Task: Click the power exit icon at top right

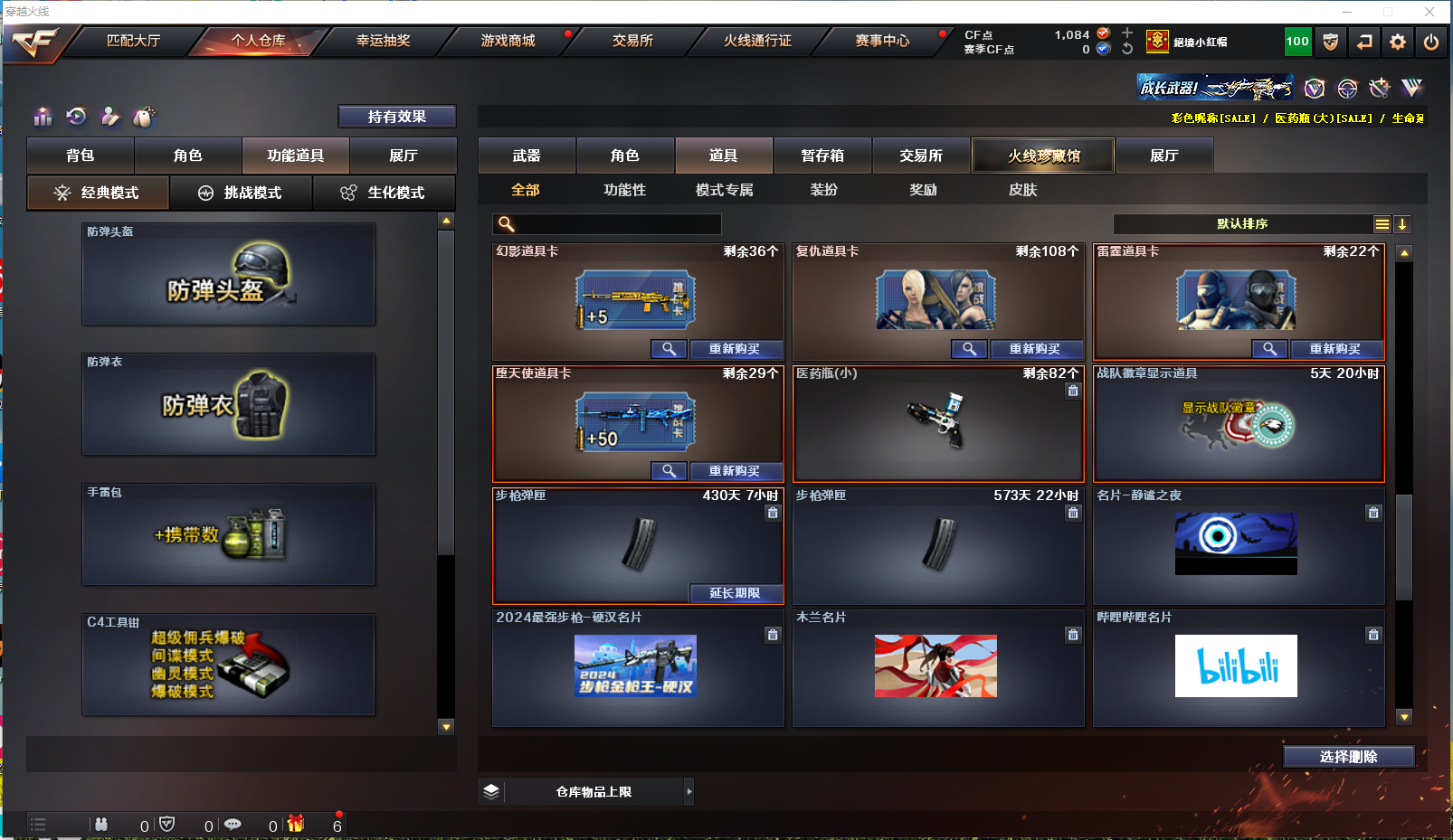Action: (x=1430, y=42)
